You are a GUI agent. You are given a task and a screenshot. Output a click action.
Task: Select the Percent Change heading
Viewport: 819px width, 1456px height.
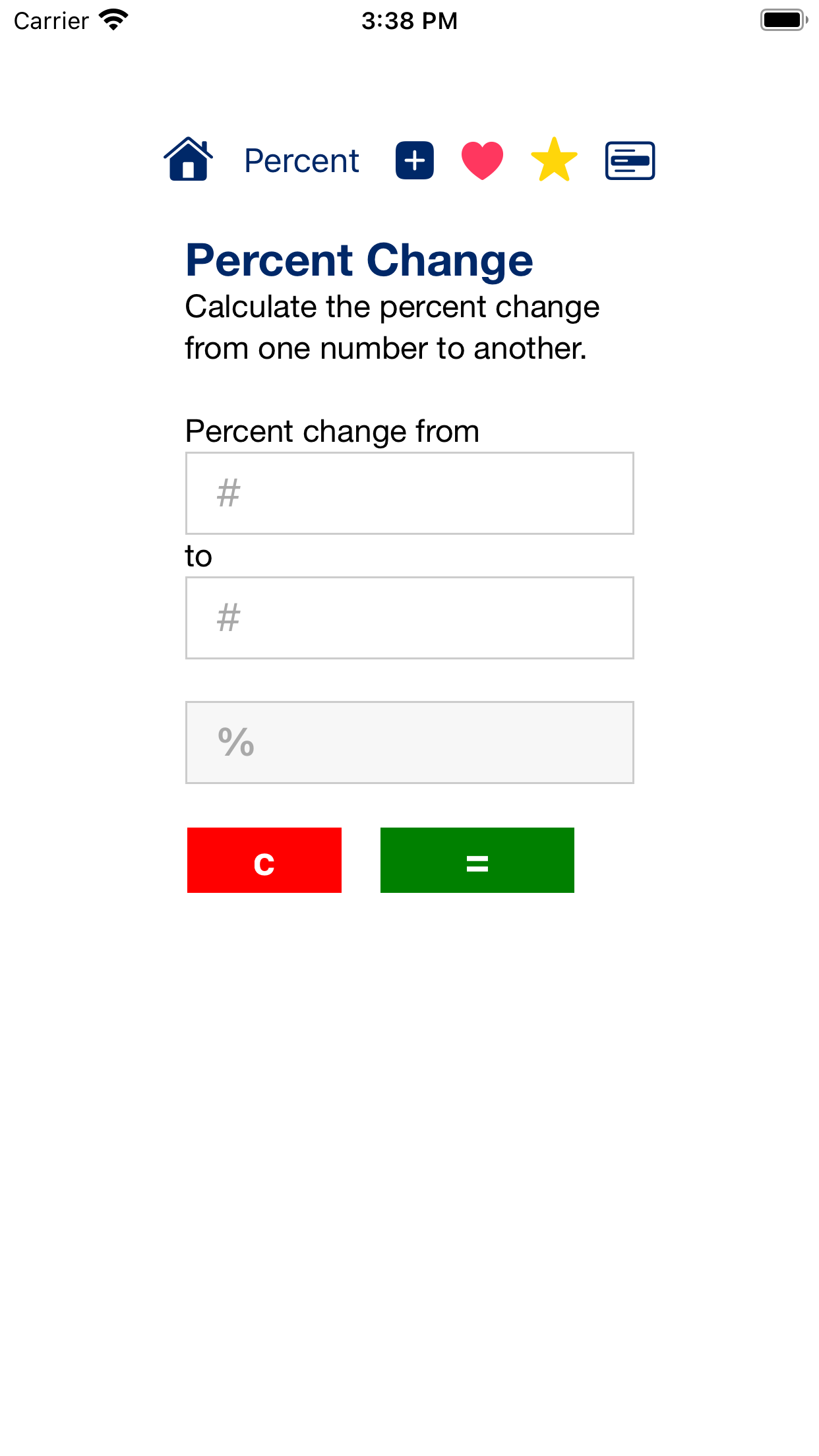click(x=359, y=260)
